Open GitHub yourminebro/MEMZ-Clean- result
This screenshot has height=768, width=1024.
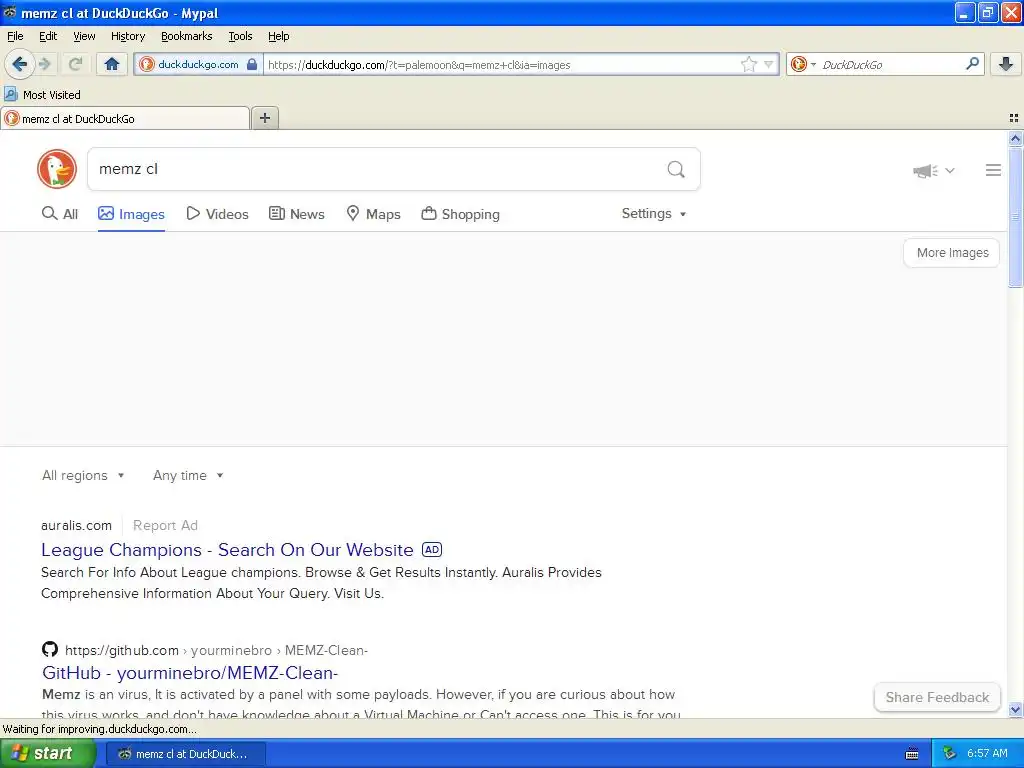(190, 673)
